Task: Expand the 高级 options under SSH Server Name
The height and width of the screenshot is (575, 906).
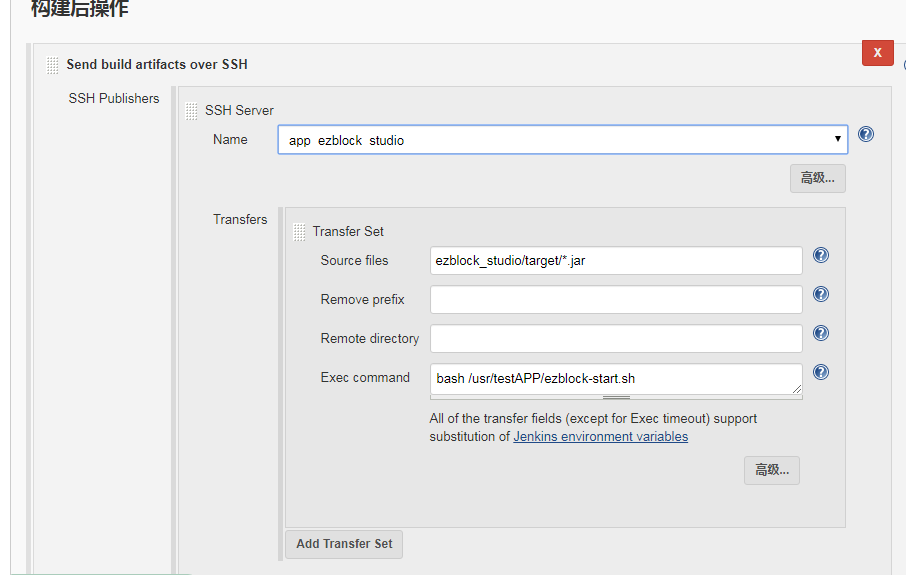Action: click(817, 179)
